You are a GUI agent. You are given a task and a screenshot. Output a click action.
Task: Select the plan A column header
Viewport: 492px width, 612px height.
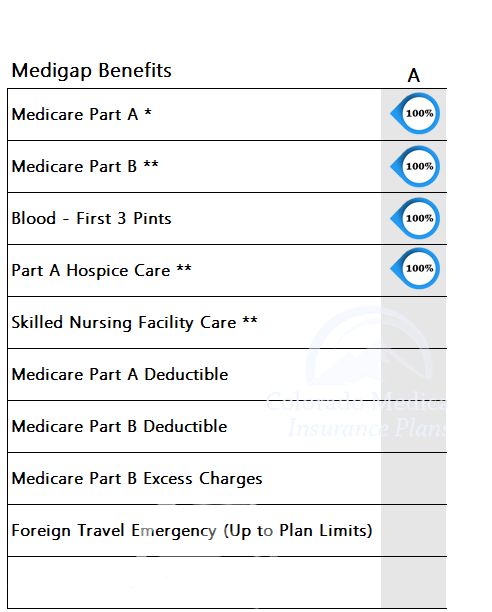tap(414, 75)
